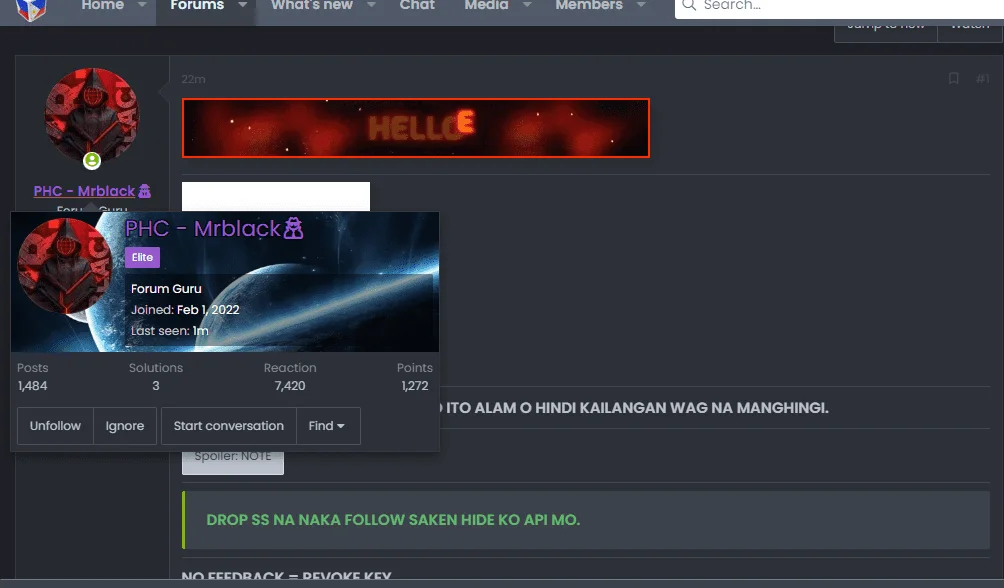View the 7,420 Reaction count

290,386
